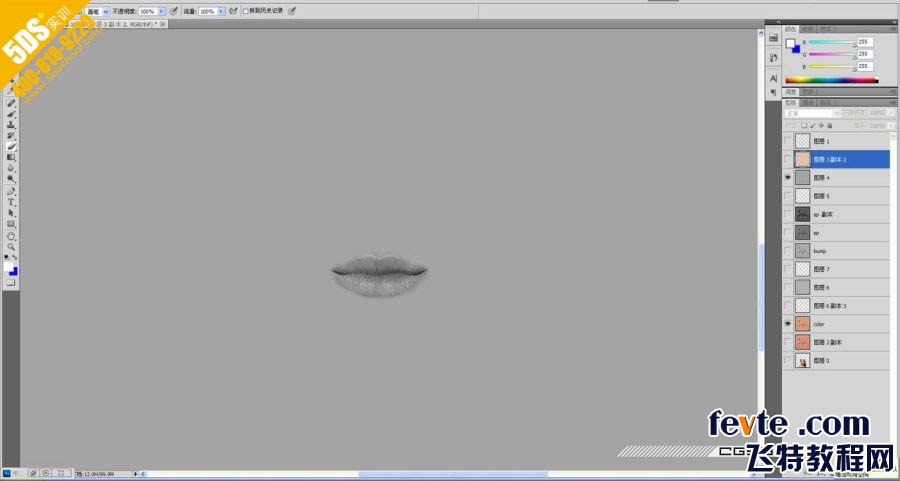900x481 pixels.
Task: Select the Hand tool
Action: click(x=11, y=236)
